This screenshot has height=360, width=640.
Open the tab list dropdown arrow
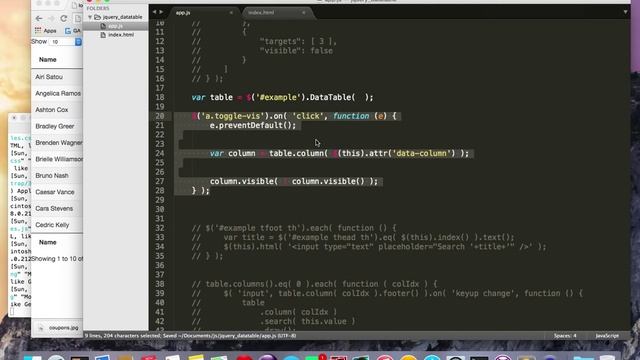pos(625,12)
